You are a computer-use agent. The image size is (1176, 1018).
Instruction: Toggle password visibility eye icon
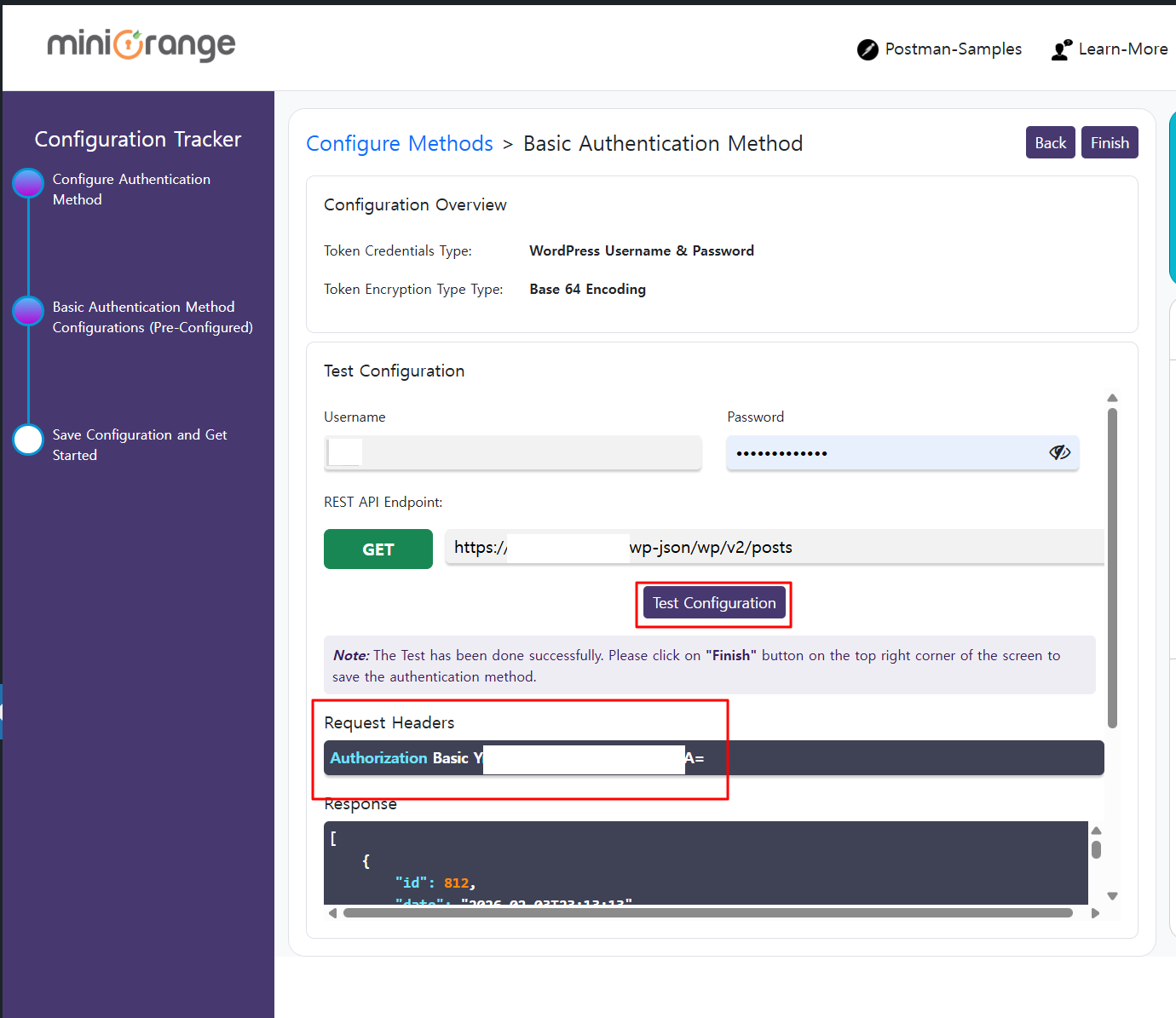[x=1059, y=452]
